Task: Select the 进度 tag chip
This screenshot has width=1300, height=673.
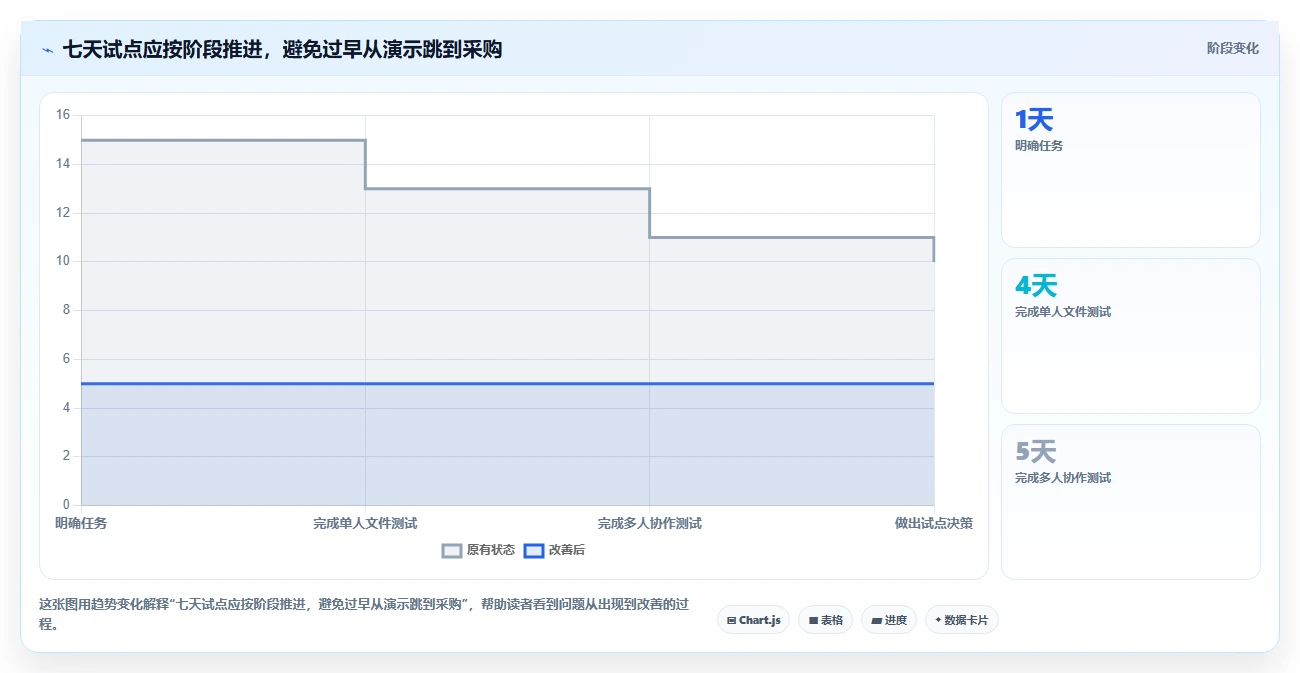Action: [888, 620]
